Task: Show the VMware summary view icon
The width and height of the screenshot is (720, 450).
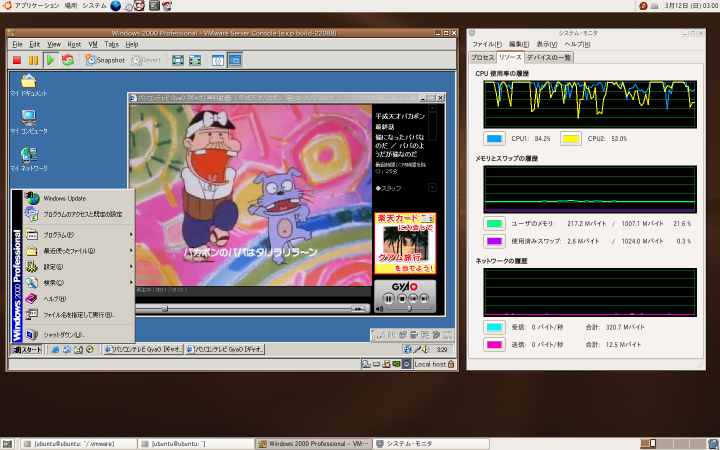Action: 218,60
